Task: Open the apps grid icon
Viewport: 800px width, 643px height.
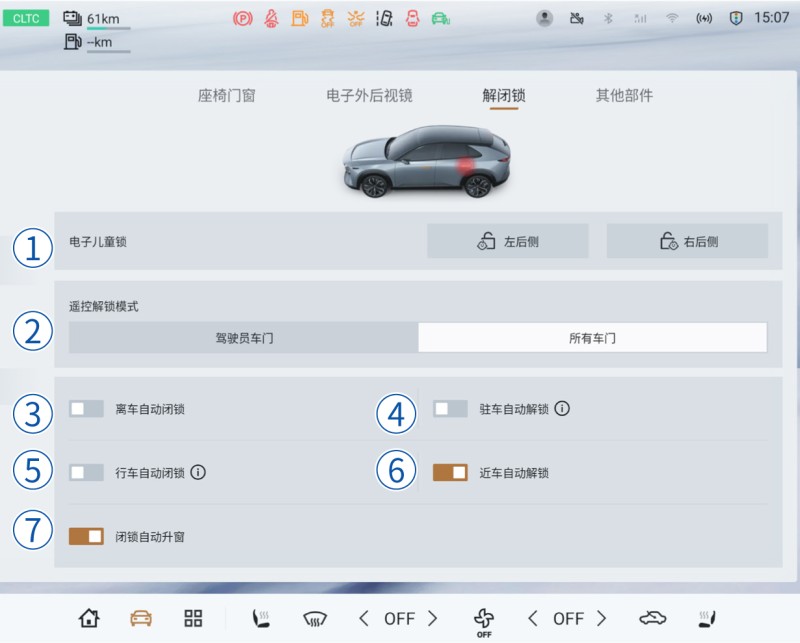Action: click(x=193, y=618)
